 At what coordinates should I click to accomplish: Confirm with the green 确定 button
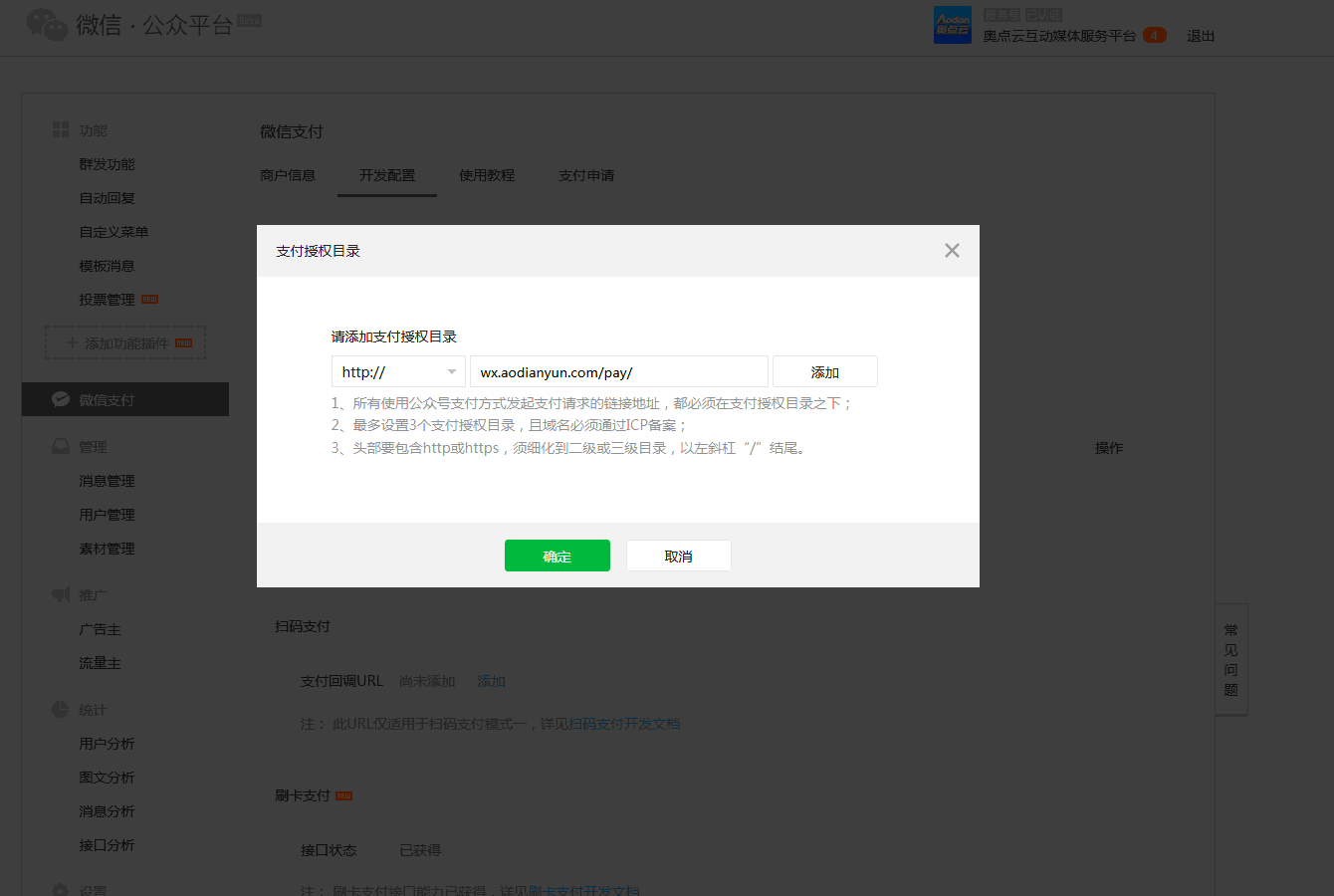(557, 556)
